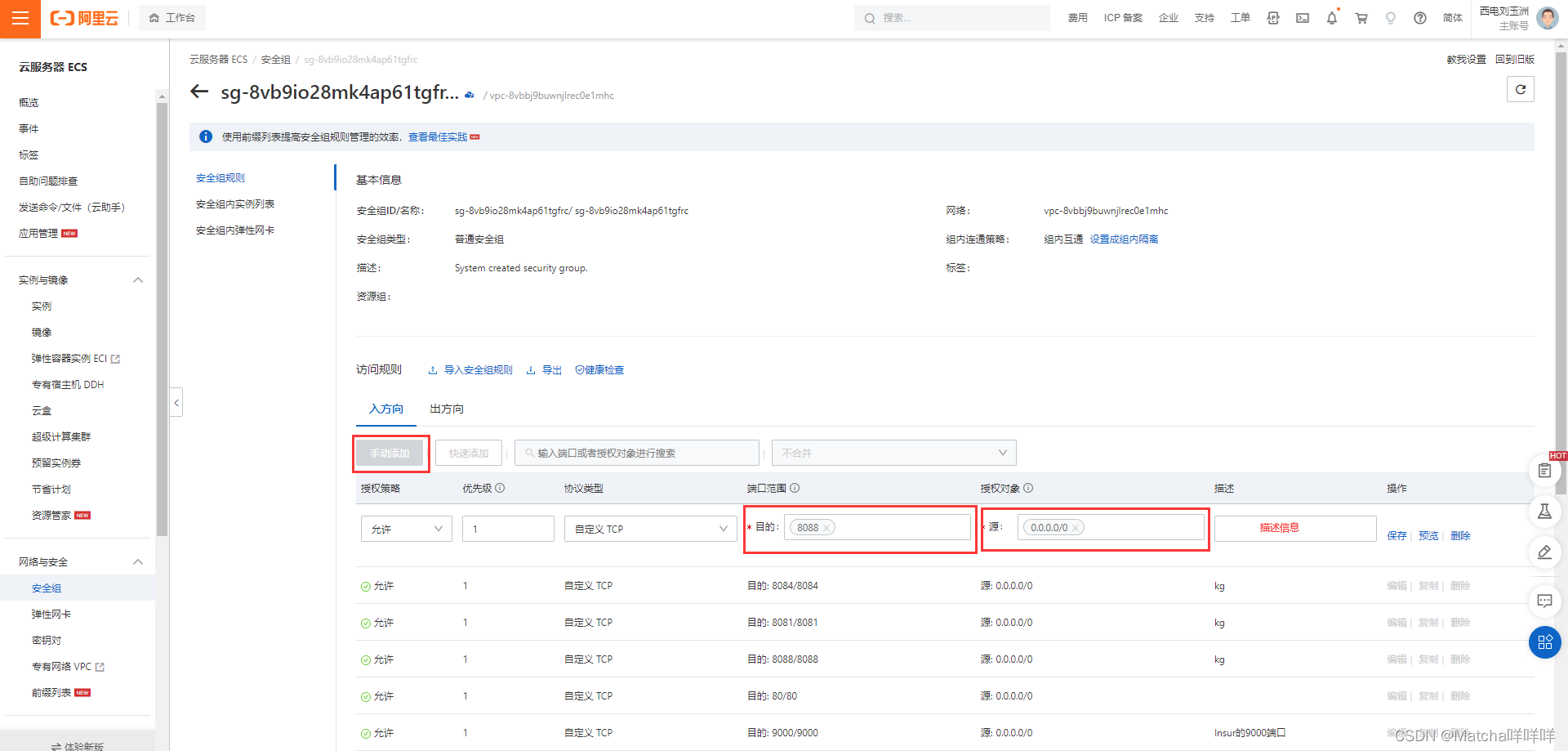Click the 导入安全组规则 link
Screen dimensions: 1568x751
470,370
